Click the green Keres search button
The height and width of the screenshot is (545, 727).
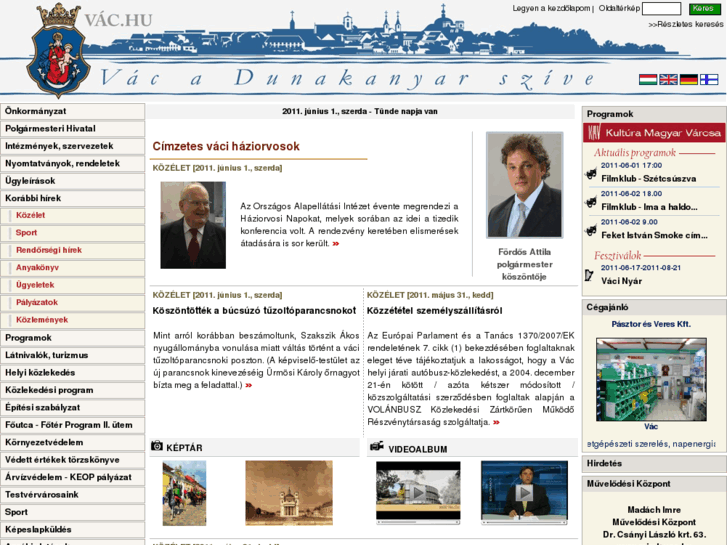704,8
